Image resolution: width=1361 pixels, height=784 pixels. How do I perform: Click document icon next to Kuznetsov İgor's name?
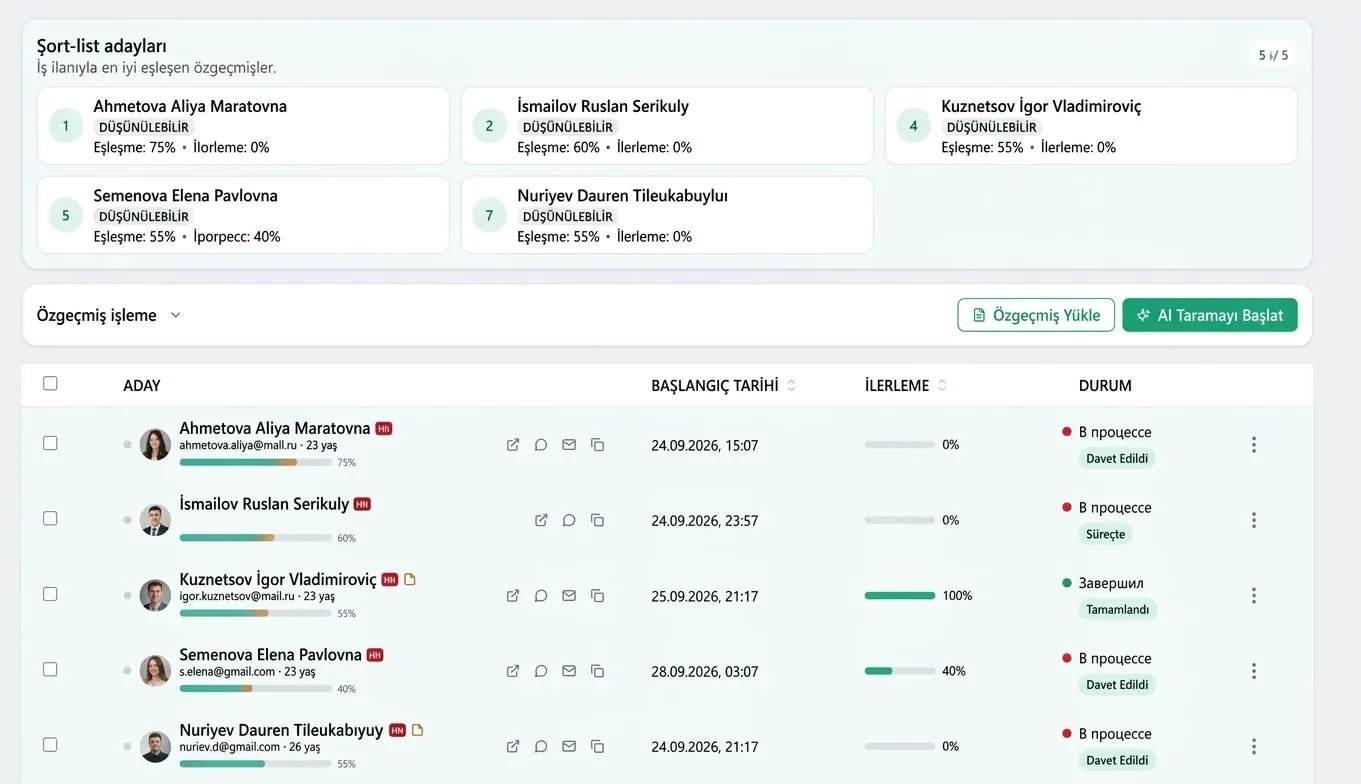click(409, 579)
